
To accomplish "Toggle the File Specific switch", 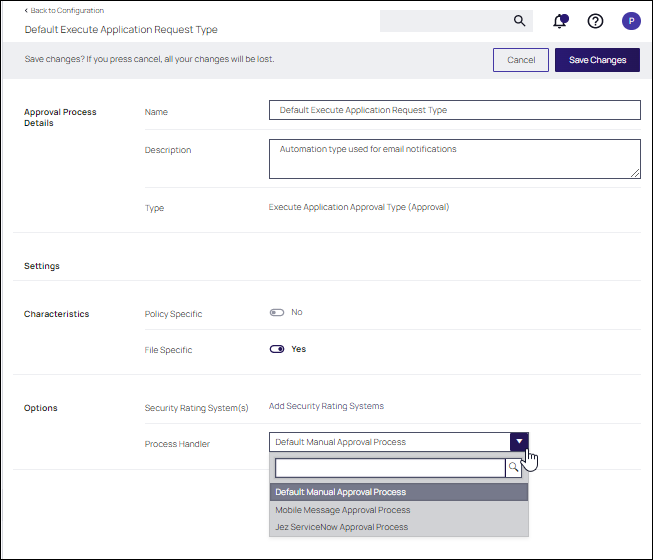I will tap(277, 349).
